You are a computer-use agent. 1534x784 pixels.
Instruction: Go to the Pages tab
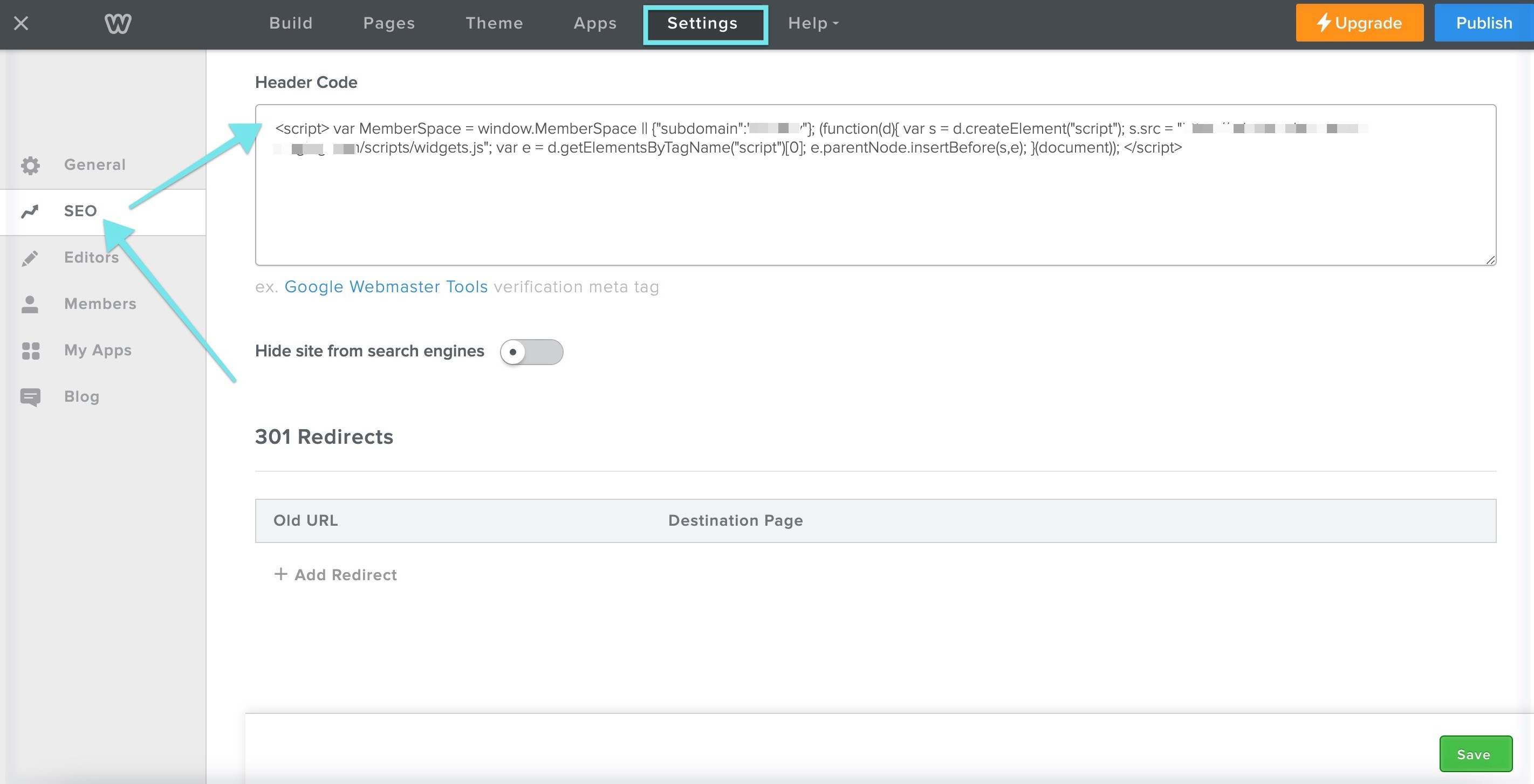click(x=389, y=23)
